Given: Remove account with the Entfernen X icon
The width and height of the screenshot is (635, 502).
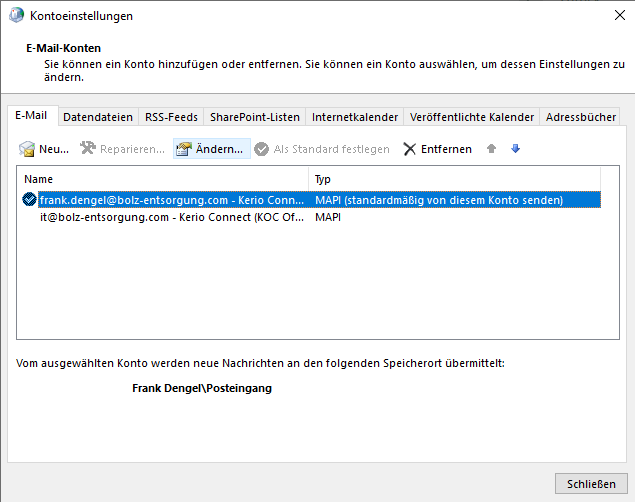Looking at the screenshot, I should [x=410, y=149].
